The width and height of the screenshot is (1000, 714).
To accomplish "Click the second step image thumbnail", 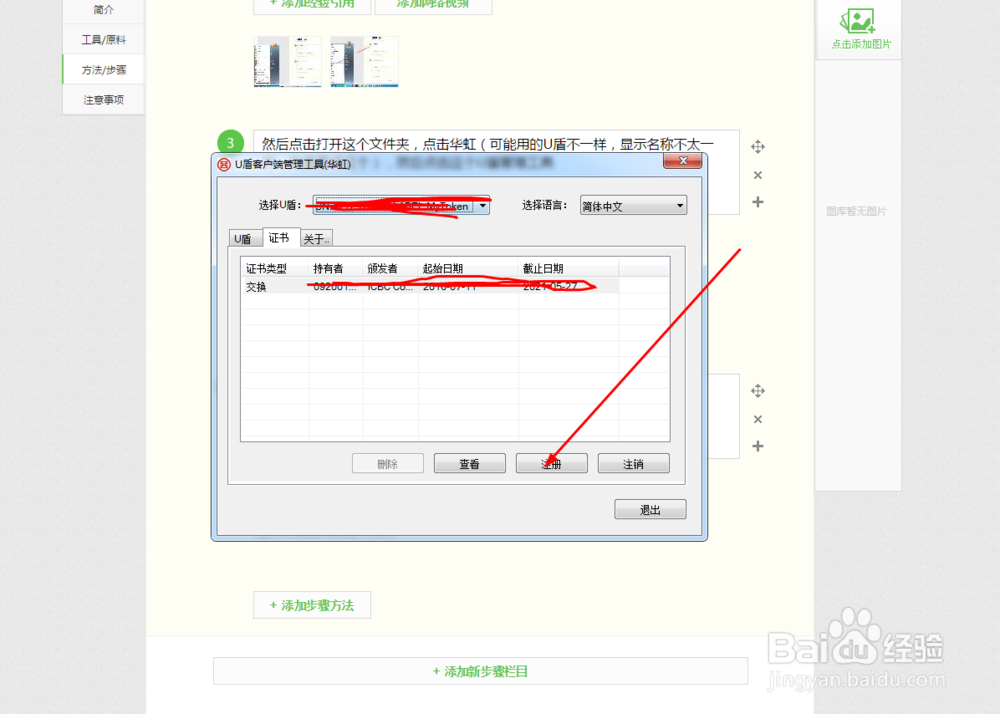I will point(364,61).
